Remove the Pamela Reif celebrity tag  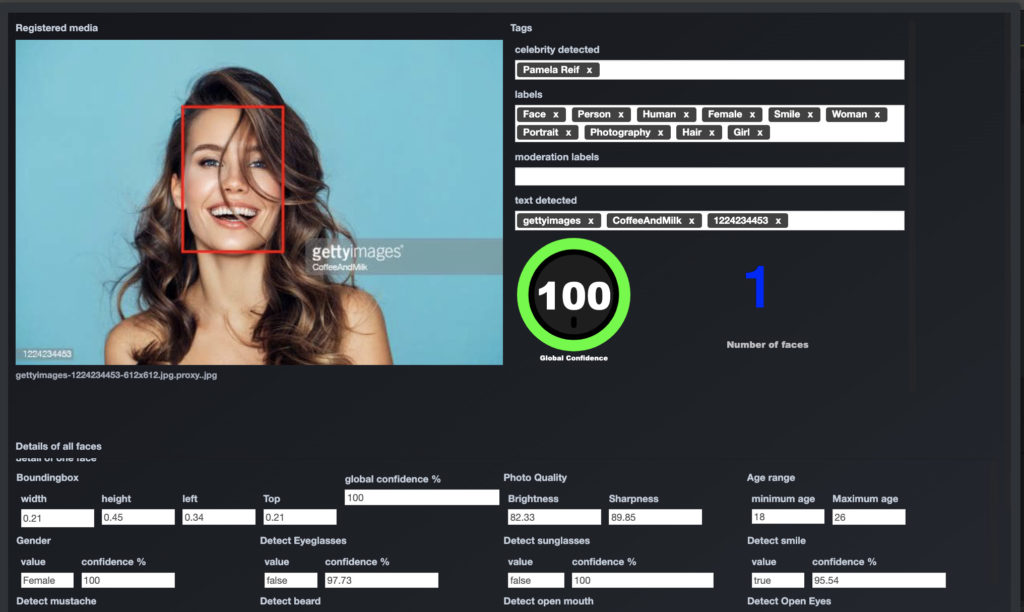point(589,70)
